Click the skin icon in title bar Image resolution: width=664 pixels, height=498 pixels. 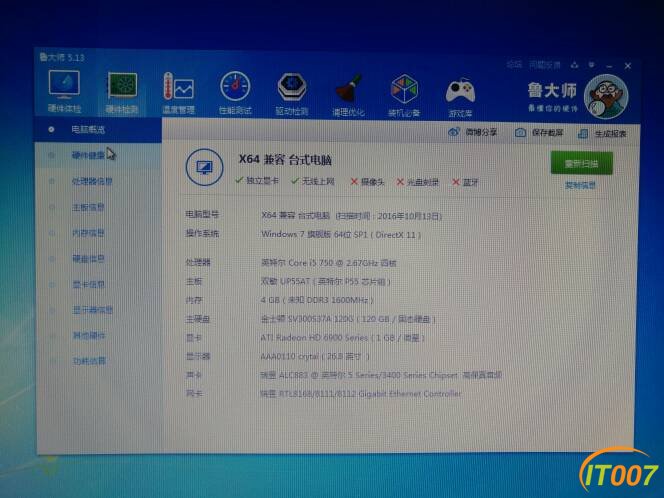[574, 65]
